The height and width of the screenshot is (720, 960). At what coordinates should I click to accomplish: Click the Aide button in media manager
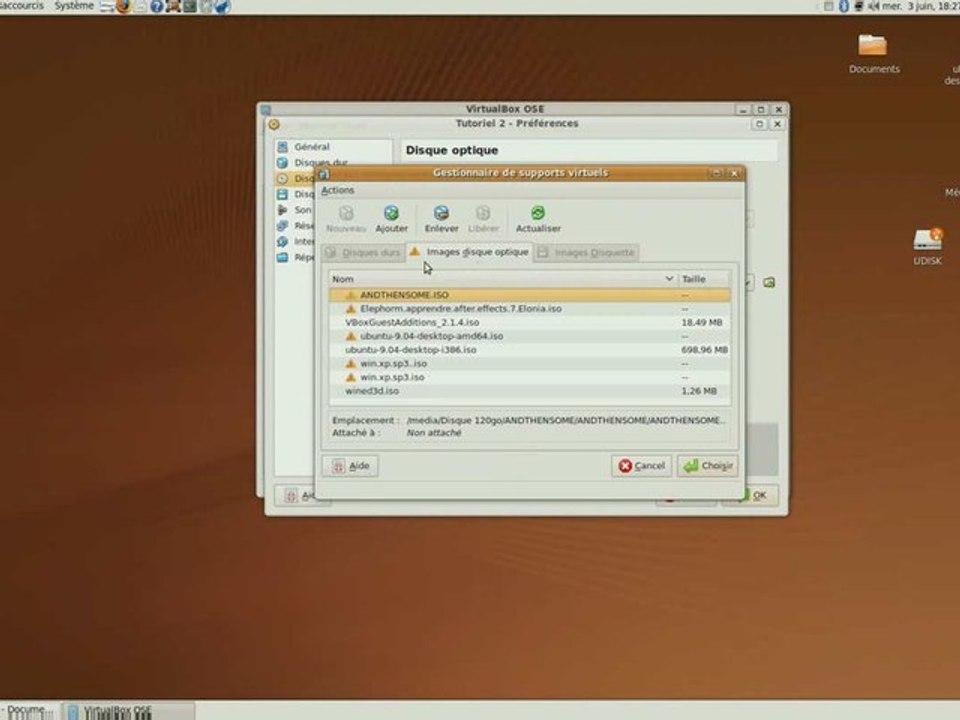(350, 466)
